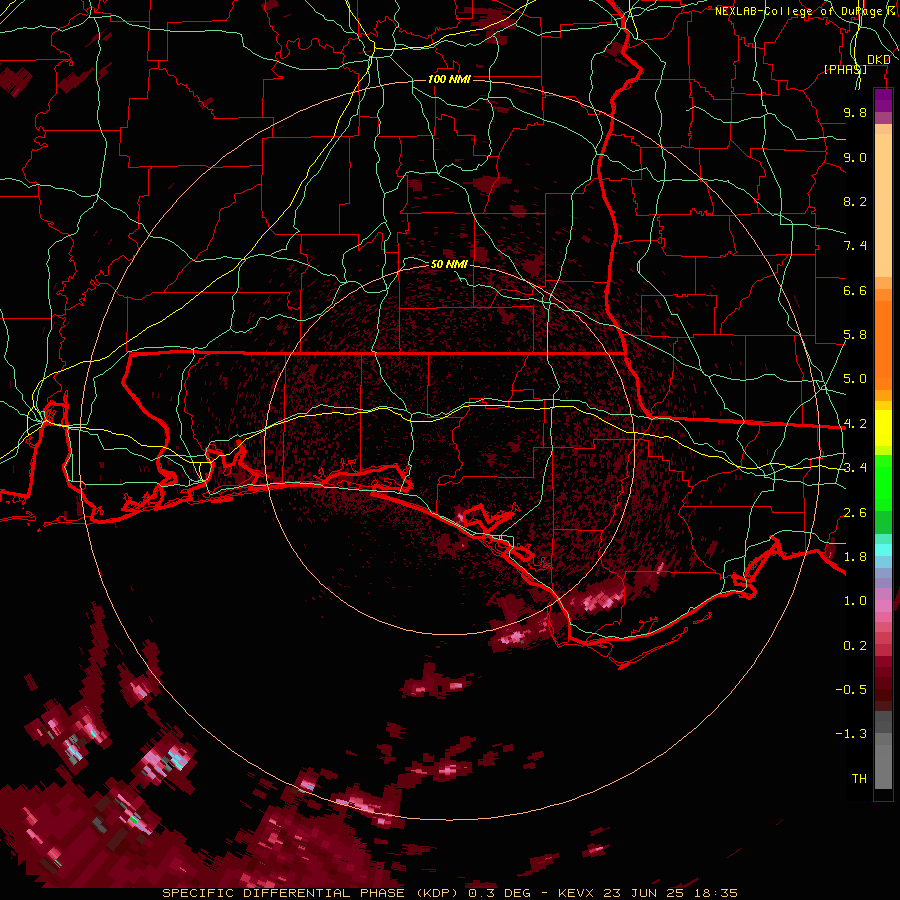Click the 7.4 color scale value
Viewport: 900px width, 900px height.
(855, 246)
